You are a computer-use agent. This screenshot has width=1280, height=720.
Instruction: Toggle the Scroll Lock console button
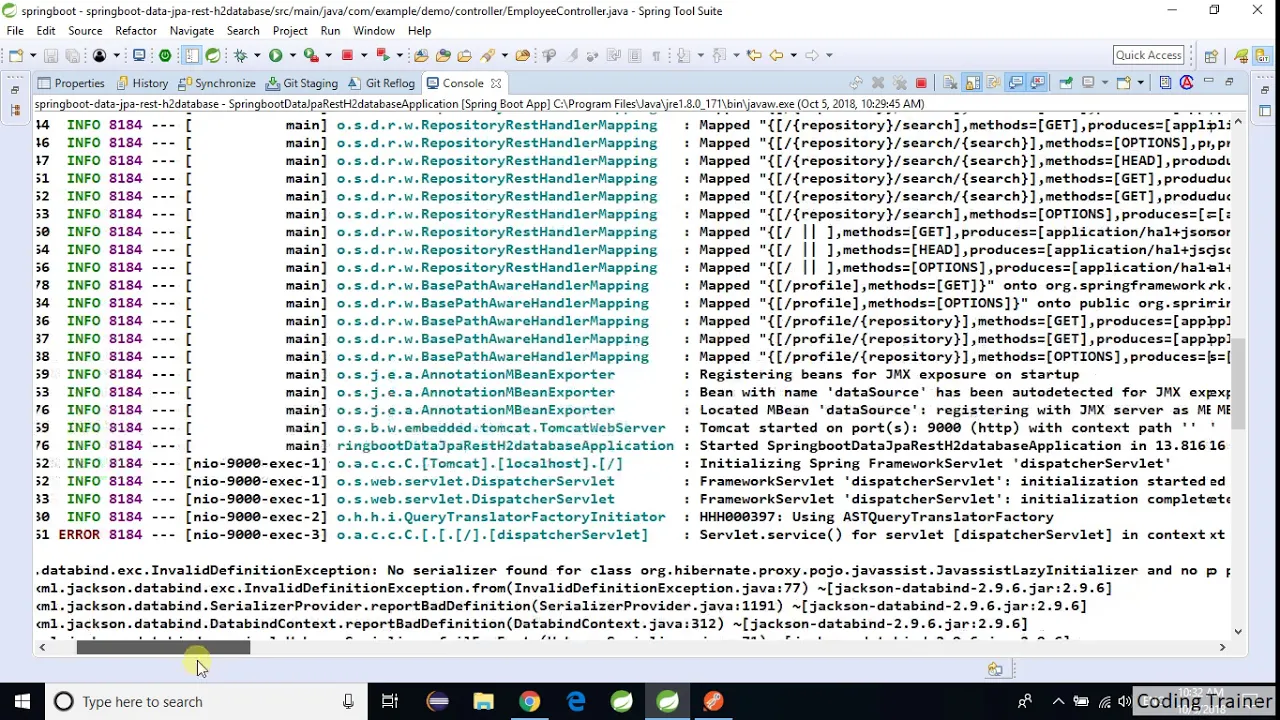pos(973,83)
